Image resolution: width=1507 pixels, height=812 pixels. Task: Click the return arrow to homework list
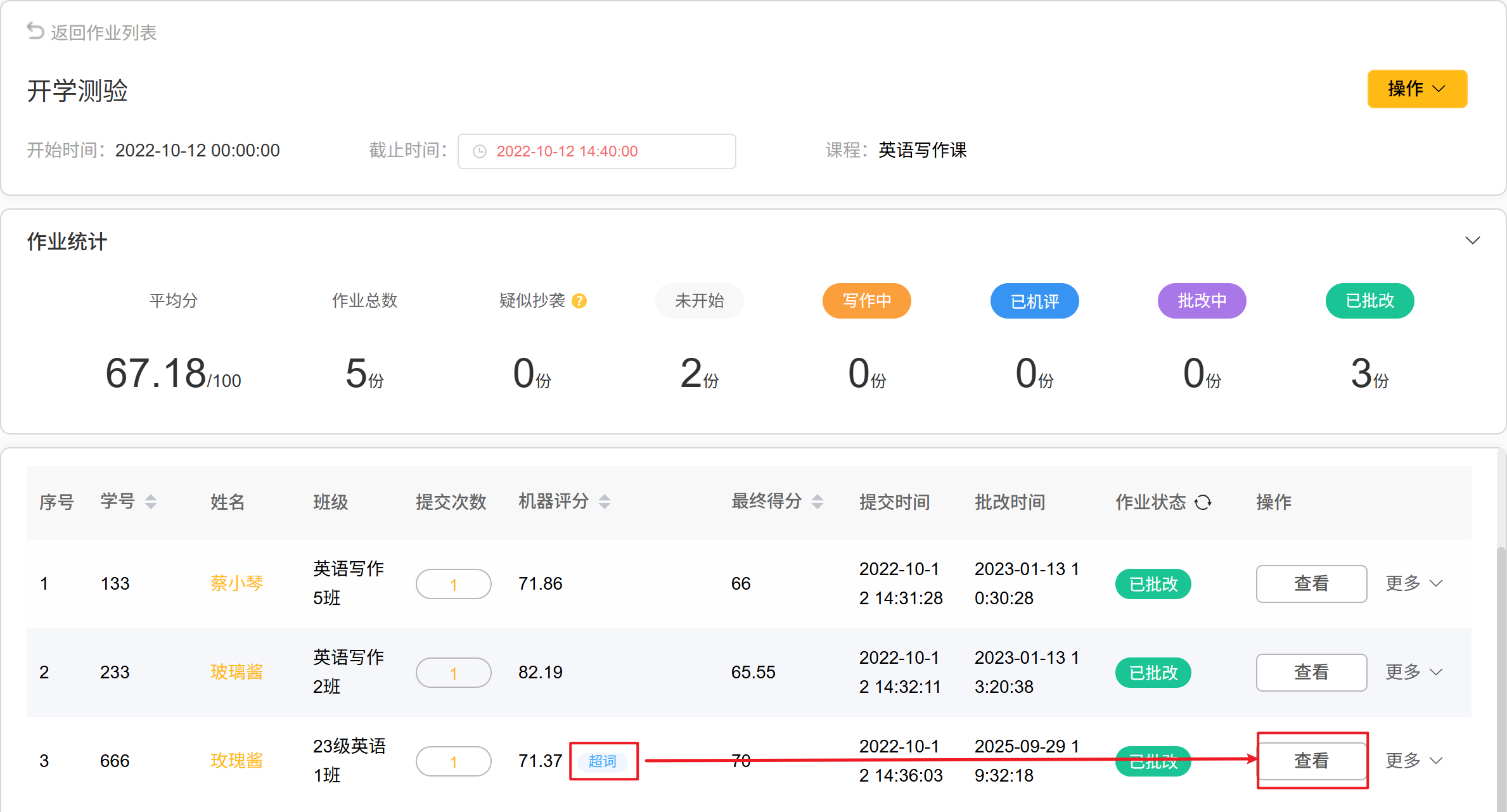[x=35, y=31]
